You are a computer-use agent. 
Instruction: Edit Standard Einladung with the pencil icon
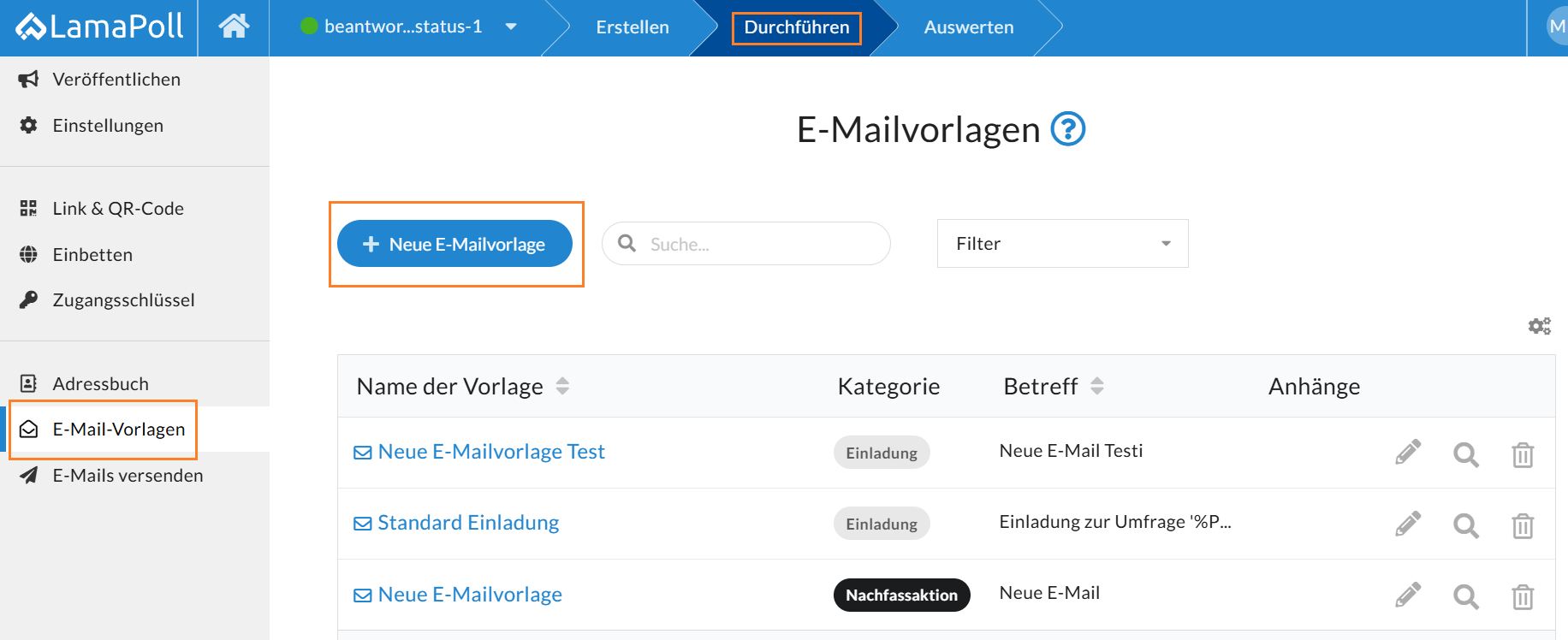pos(1408,524)
